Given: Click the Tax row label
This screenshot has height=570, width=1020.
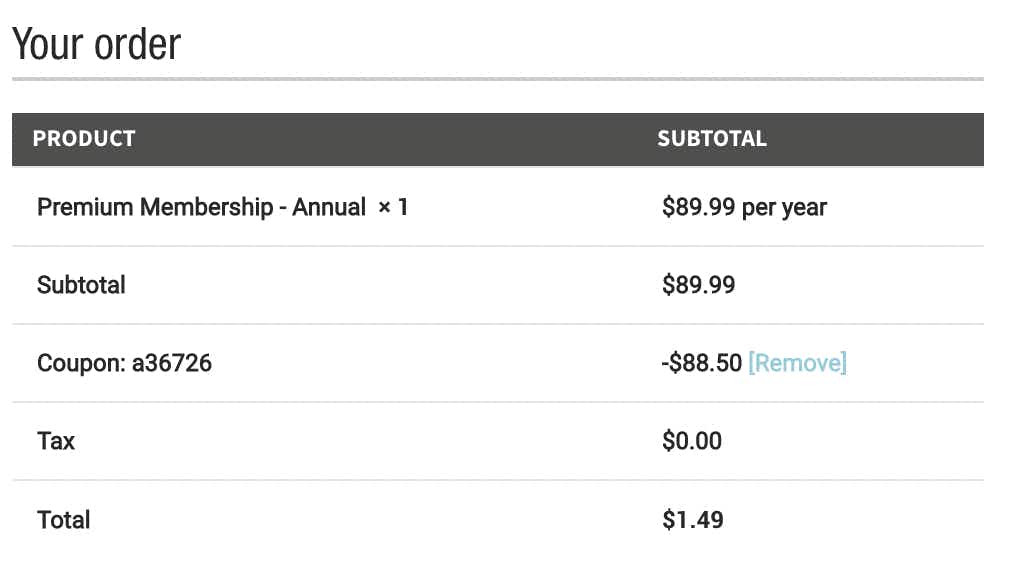Looking at the screenshot, I should 56,441.
